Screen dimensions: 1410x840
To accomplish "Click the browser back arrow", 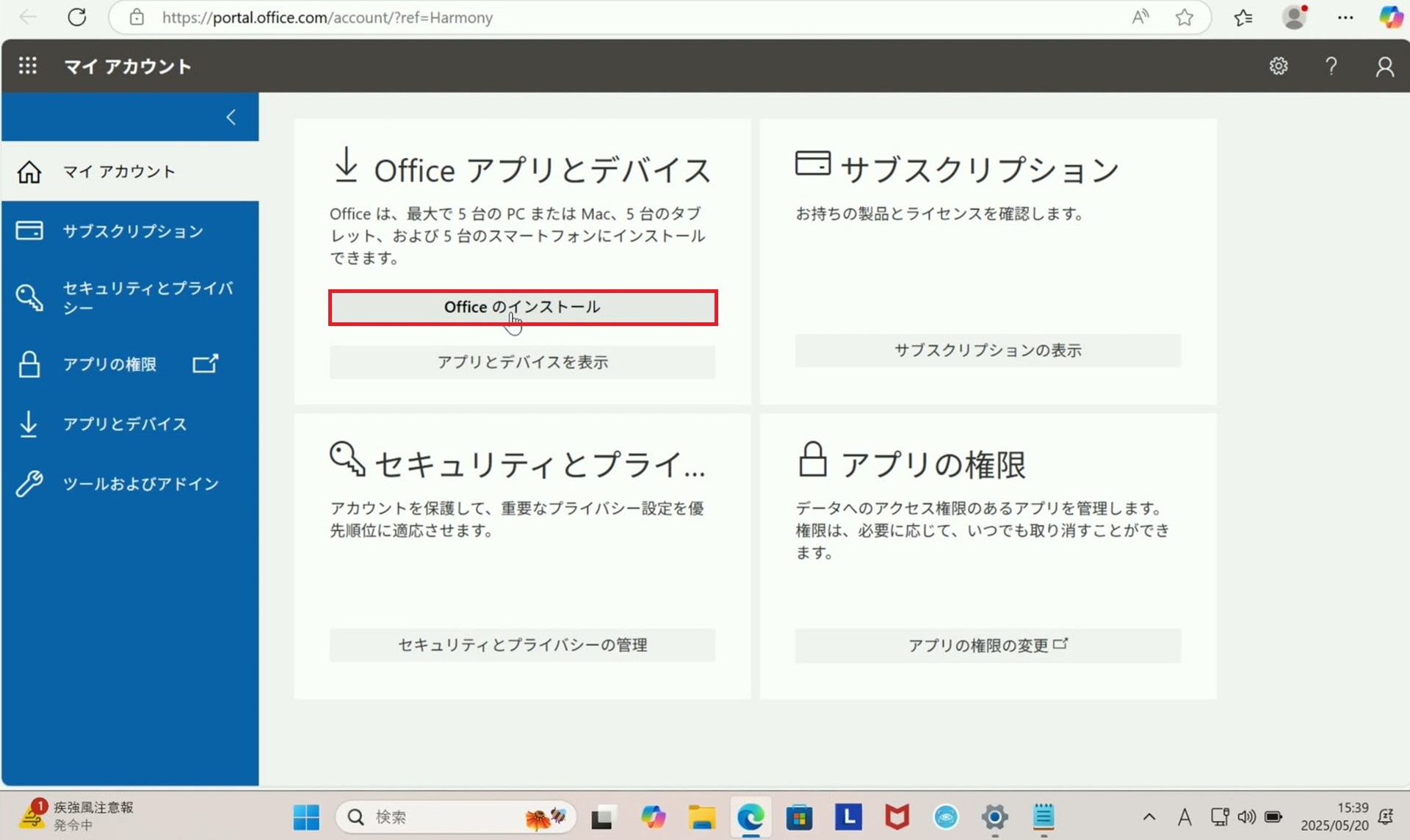I will click(x=28, y=17).
